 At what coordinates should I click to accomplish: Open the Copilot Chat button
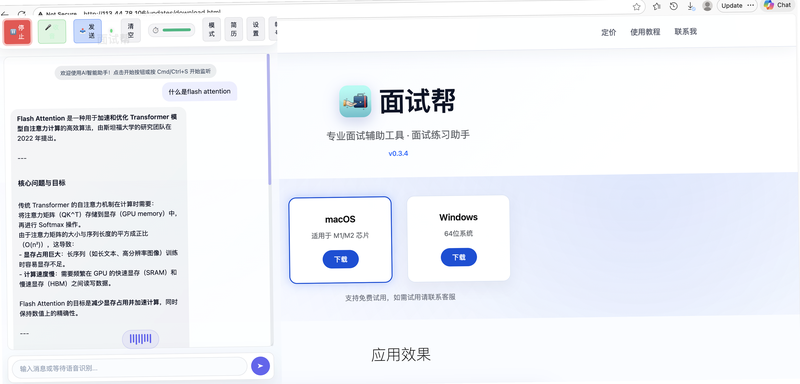click(x=778, y=5)
